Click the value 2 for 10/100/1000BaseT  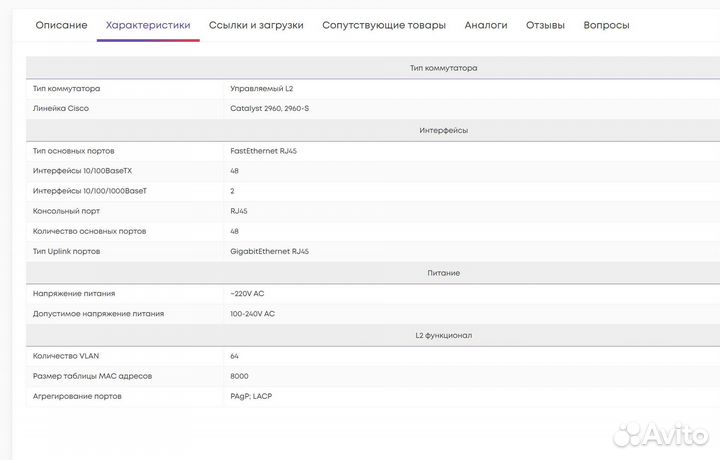point(232,191)
